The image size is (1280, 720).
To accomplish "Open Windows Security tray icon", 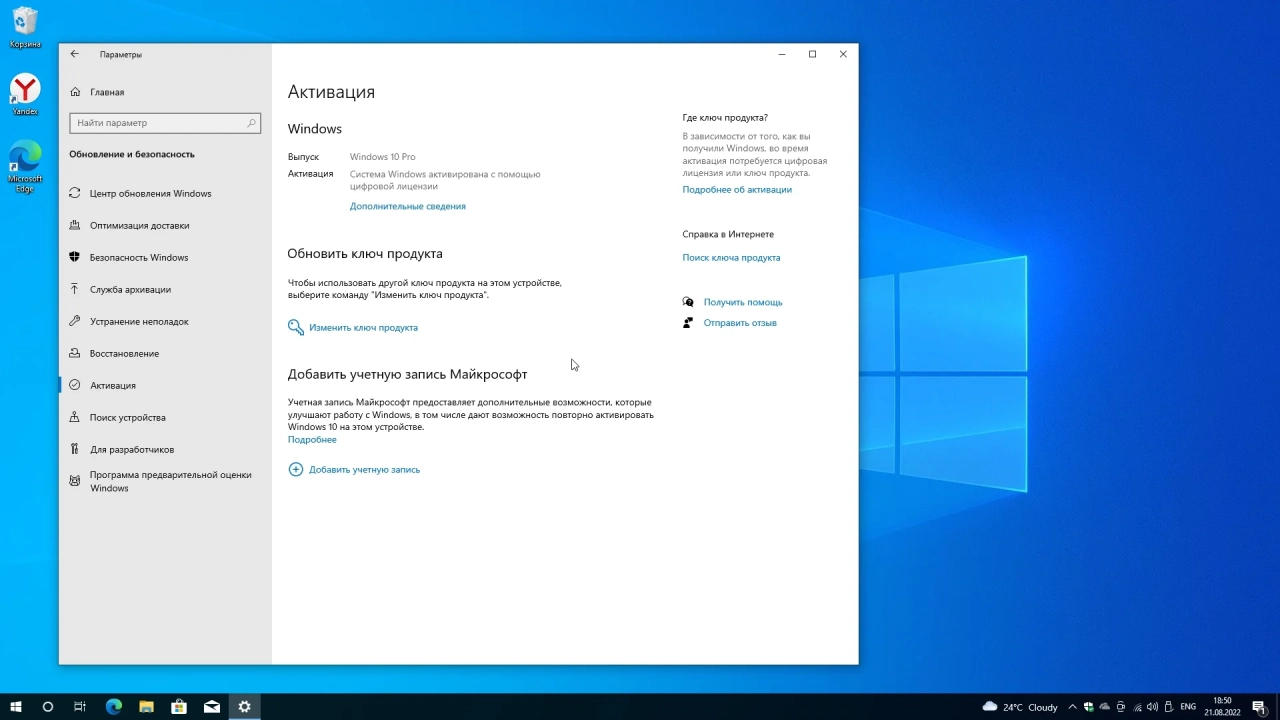I will coord(1089,707).
